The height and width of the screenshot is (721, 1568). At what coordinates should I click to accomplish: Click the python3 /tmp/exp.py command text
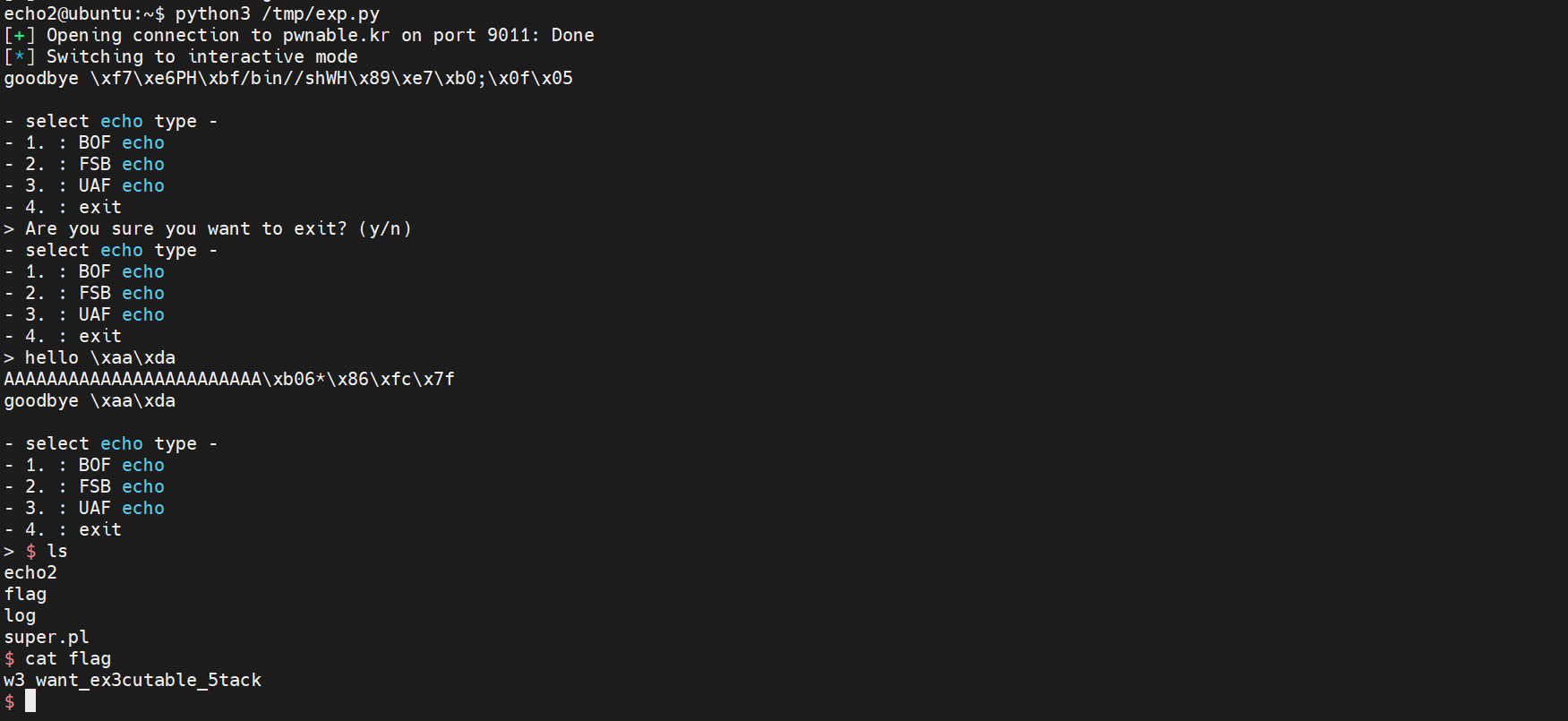tap(277, 13)
